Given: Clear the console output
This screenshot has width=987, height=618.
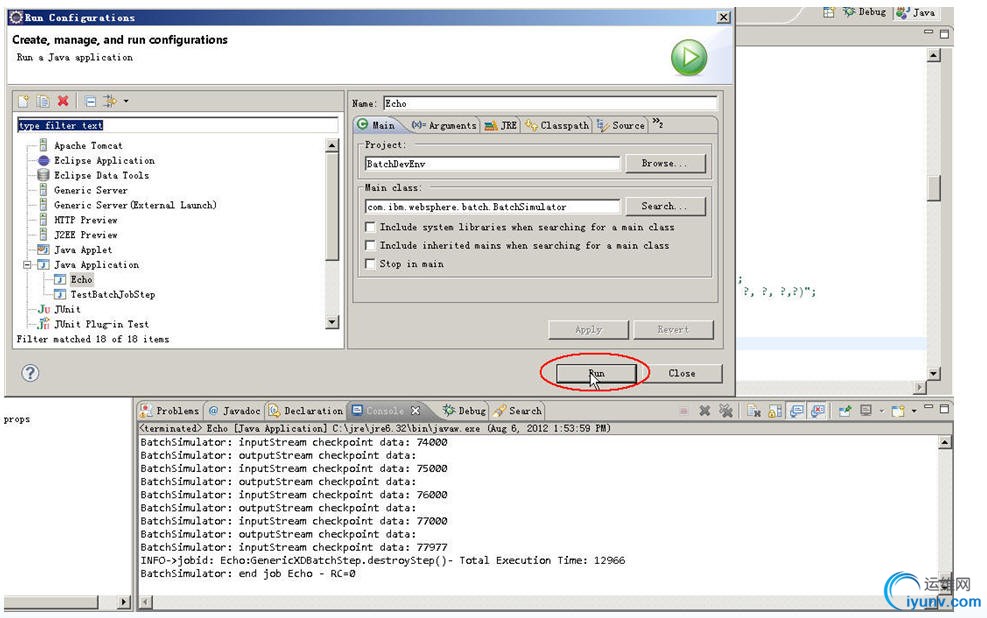Looking at the screenshot, I should pos(753,411).
